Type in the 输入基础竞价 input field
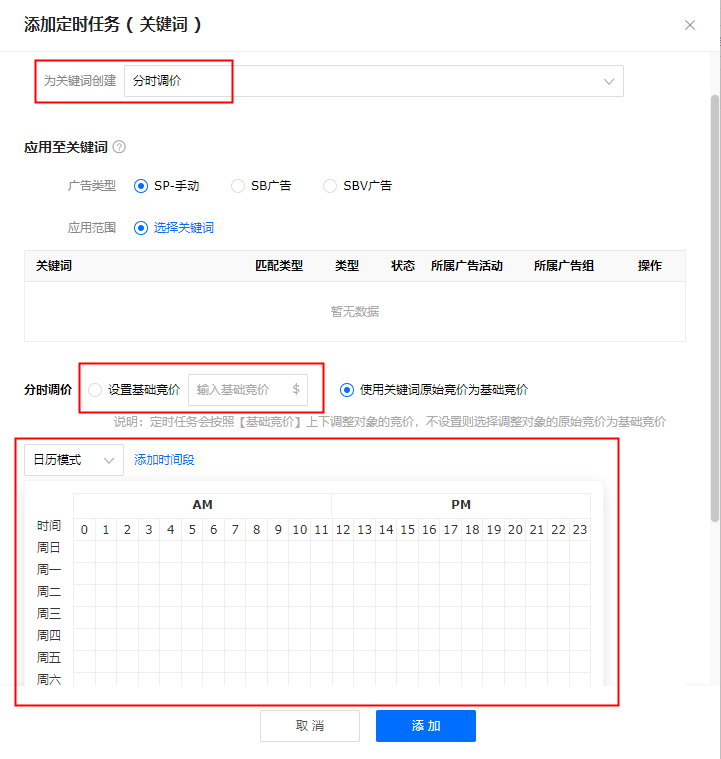This screenshot has width=721, height=759. (240, 390)
